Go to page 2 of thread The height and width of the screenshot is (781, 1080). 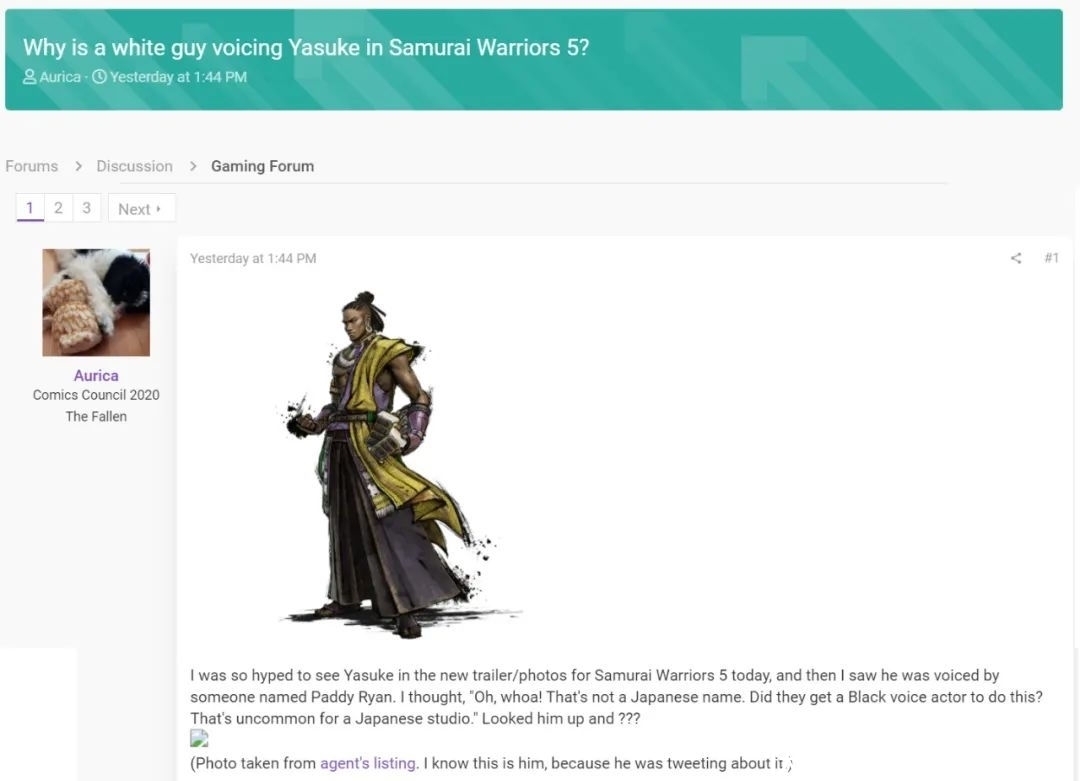coord(59,208)
